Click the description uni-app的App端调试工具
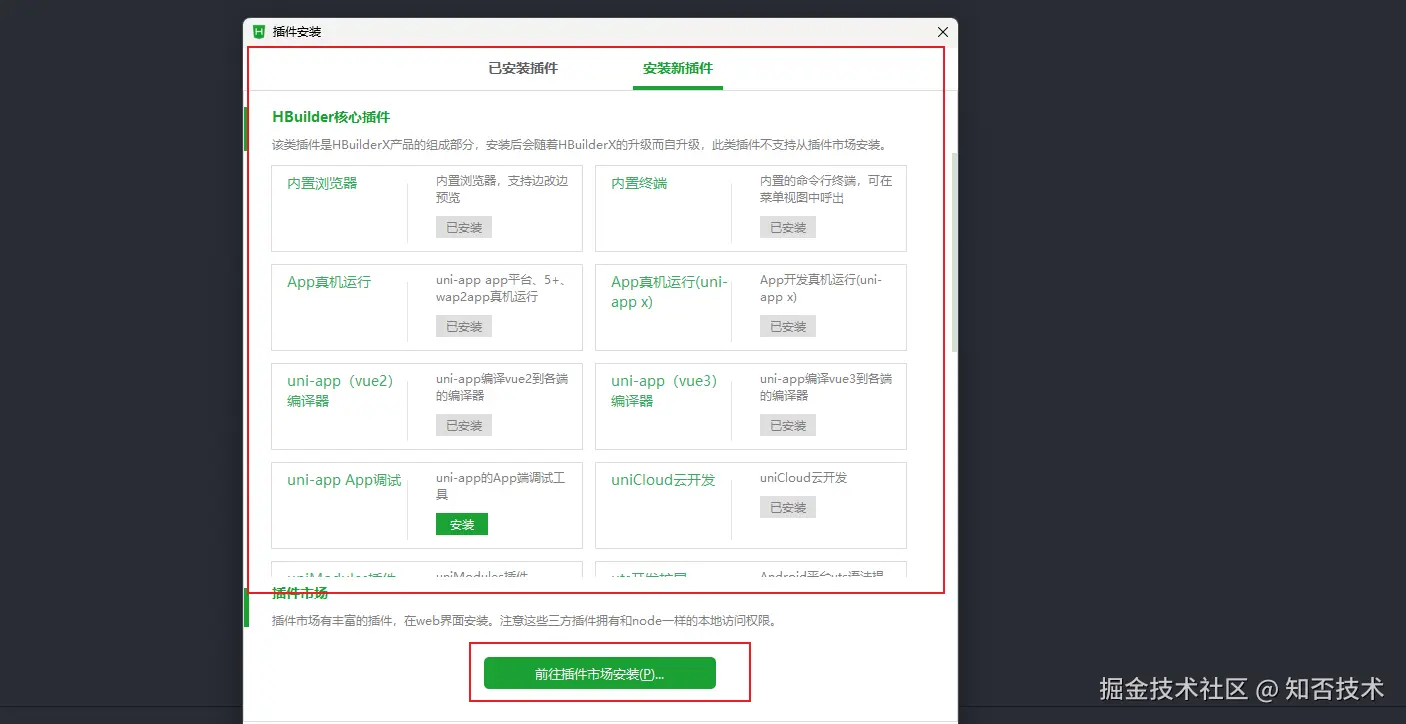The width and height of the screenshot is (1406, 724). (x=500, y=486)
